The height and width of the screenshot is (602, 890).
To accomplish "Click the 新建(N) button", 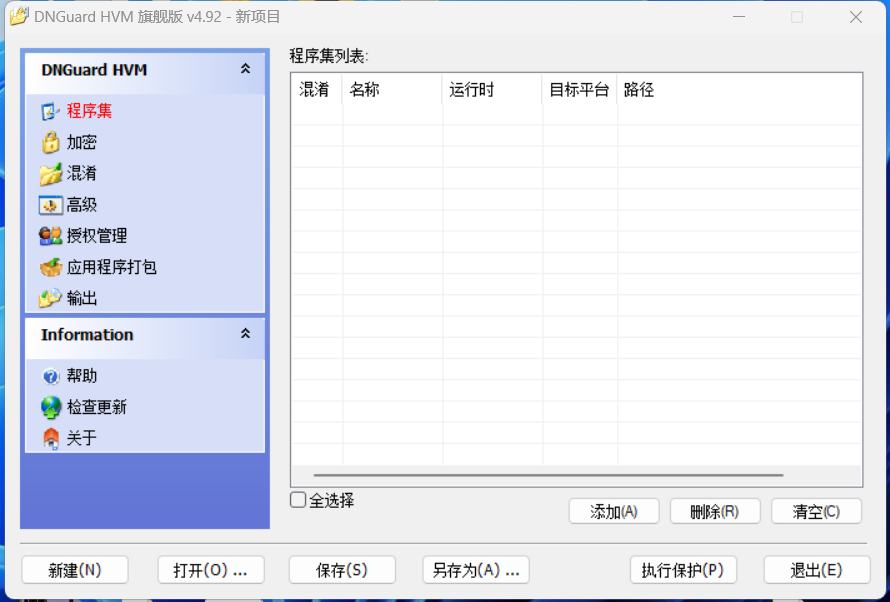I will click(x=75, y=570).
